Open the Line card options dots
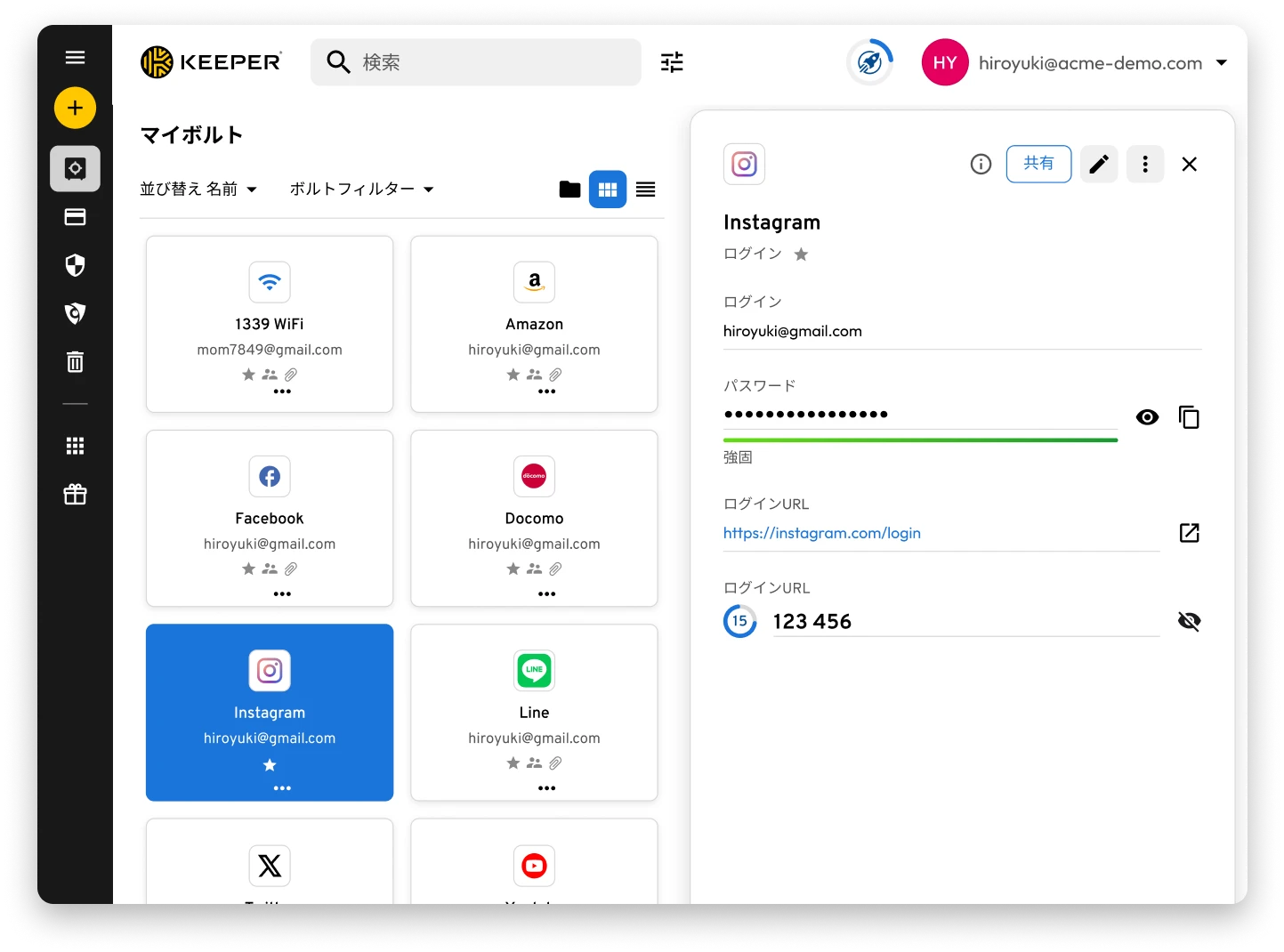The width and height of the screenshot is (1284, 952). tap(546, 788)
